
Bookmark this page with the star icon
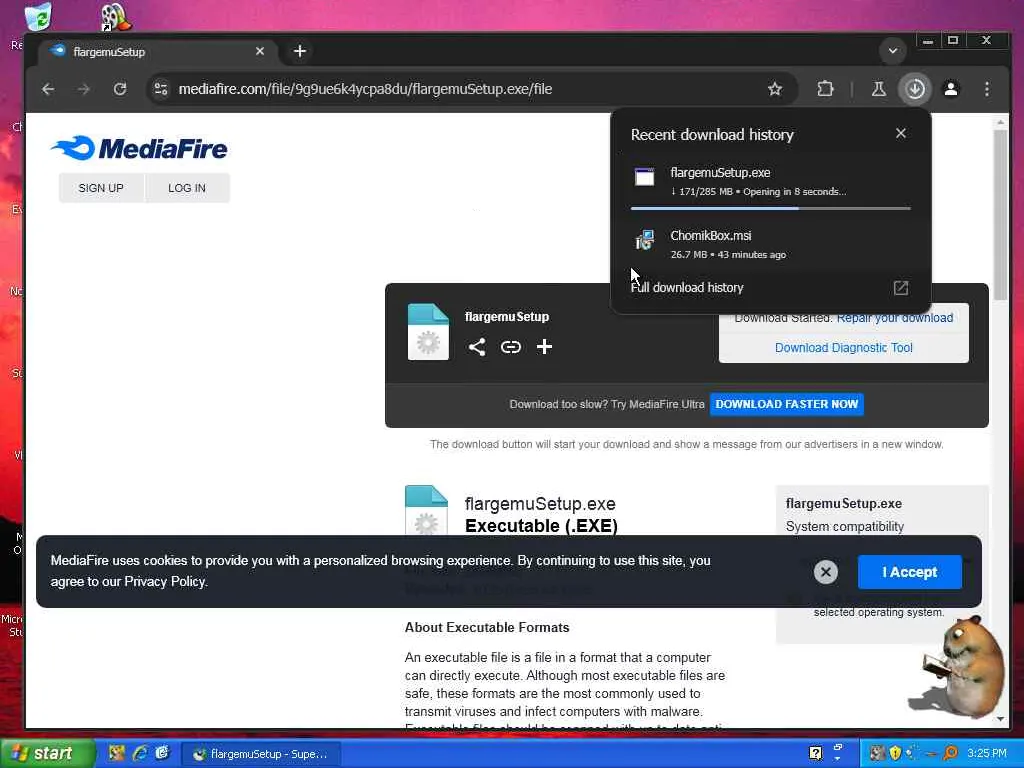pyautogui.click(x=775, y=89)
